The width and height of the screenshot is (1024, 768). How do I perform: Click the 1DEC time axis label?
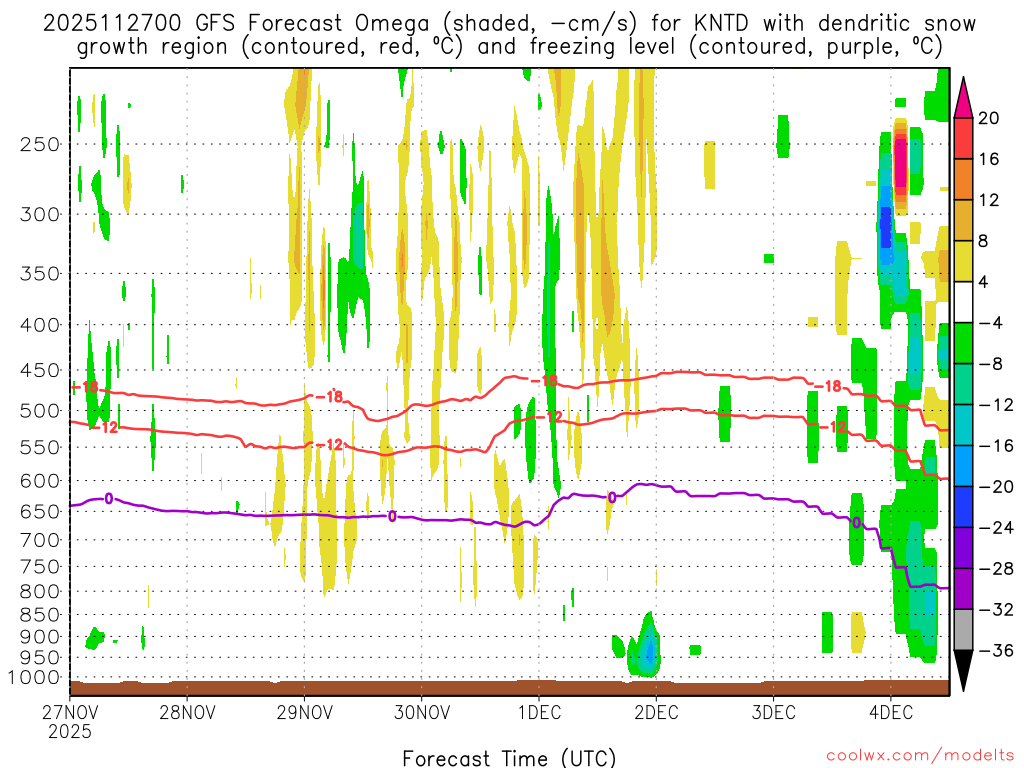point(539,712)
